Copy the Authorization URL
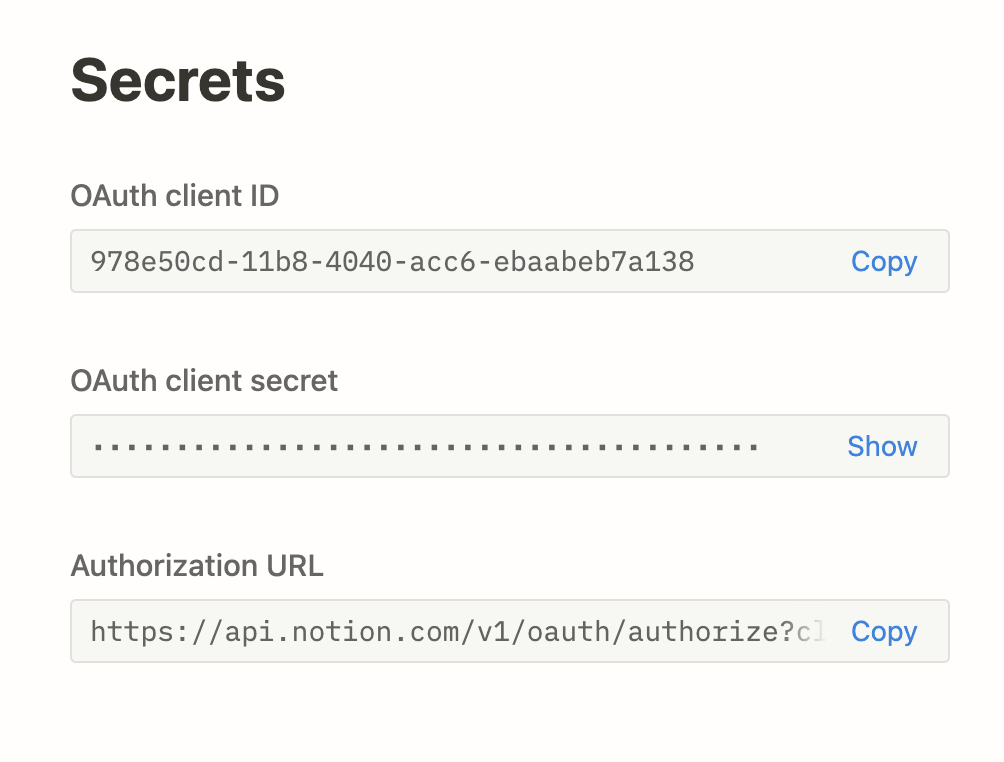The width and height of the screenshot is (1004, 762). coord(884,632)
